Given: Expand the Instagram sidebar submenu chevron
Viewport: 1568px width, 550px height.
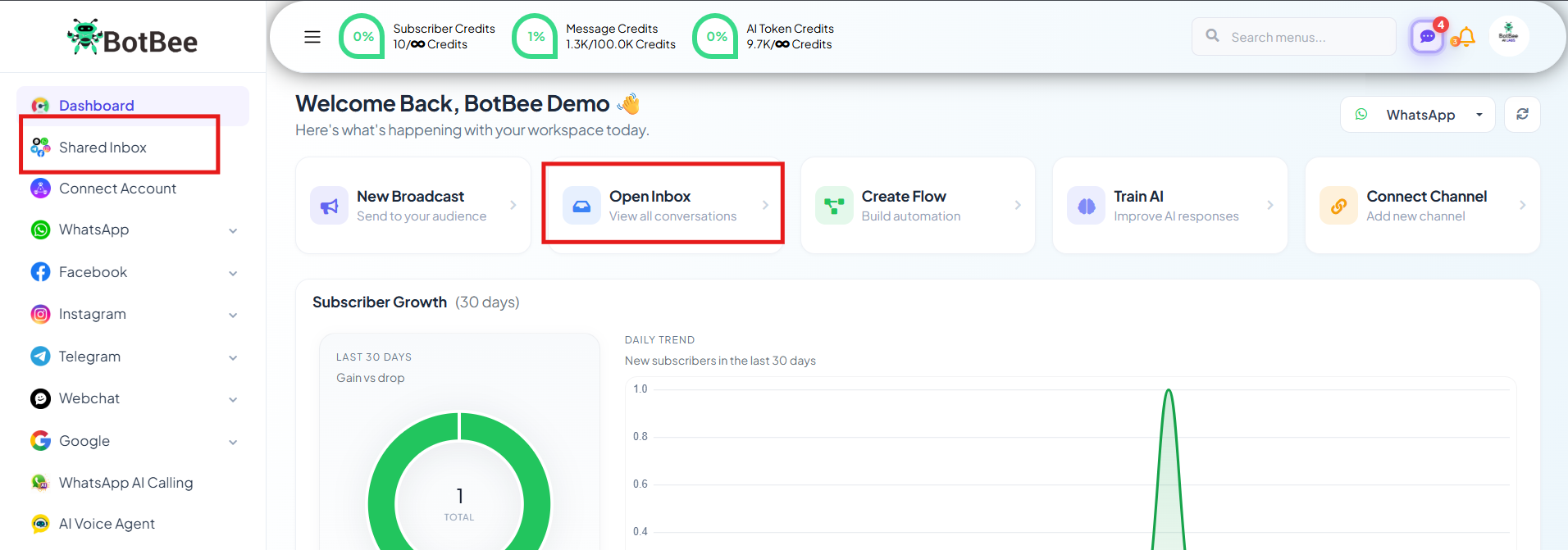Looking at the screenshot, I should click(233, 316).
